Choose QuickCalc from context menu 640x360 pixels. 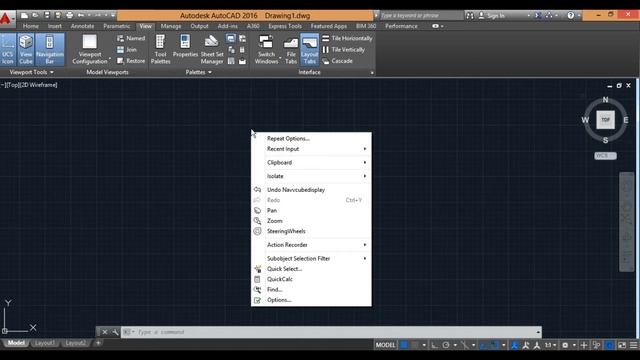311,279
